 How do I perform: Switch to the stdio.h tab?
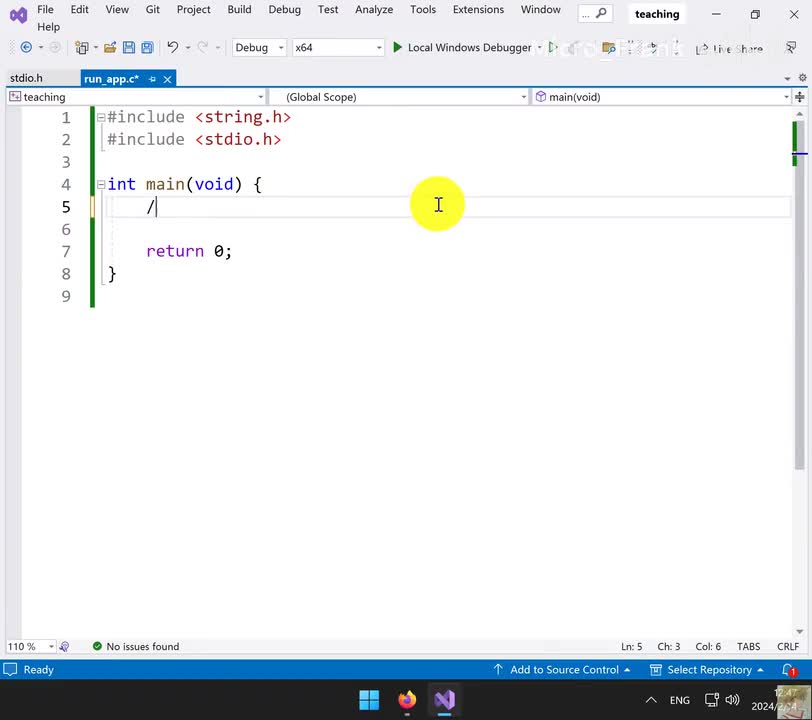click(x=26, y=78)
